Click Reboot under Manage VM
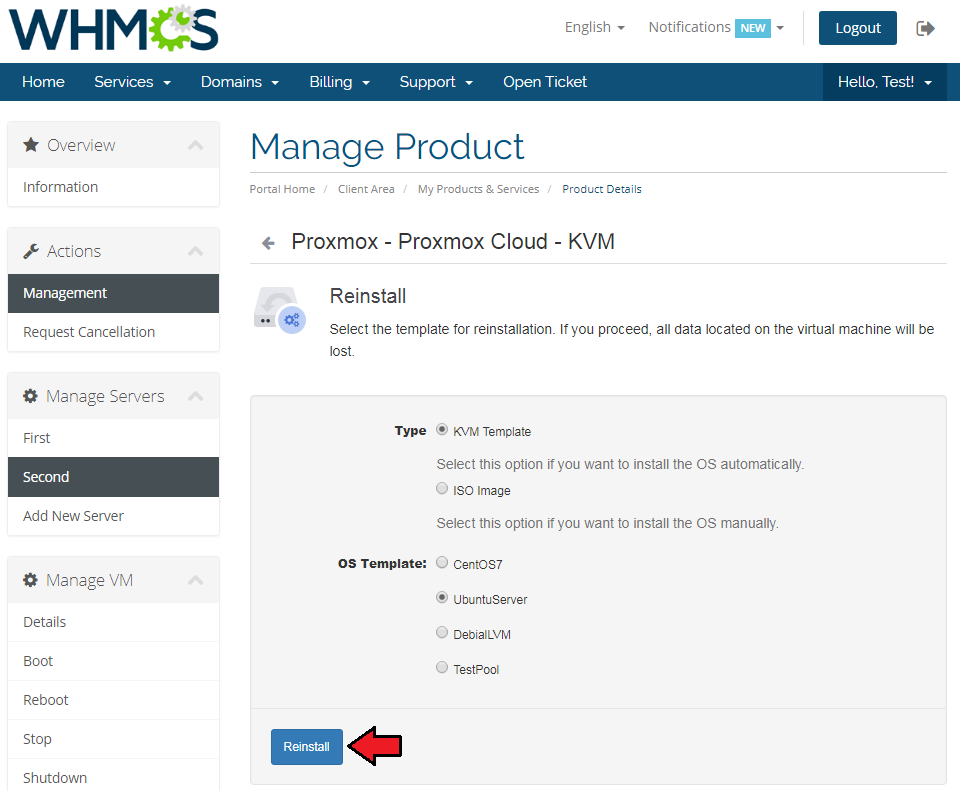 point(113,700)
